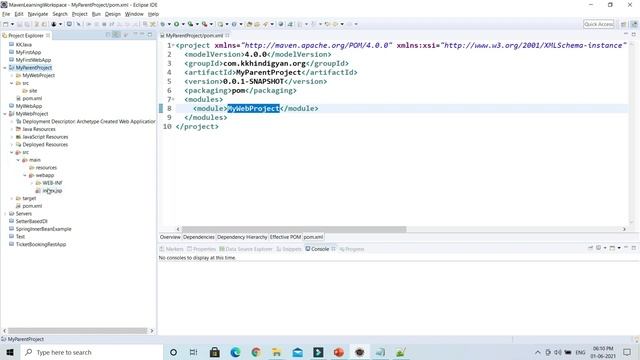This screenshot has width=640, height=360.
Task: Click the editor horizontal scrollbar
Action: (294, 229)
